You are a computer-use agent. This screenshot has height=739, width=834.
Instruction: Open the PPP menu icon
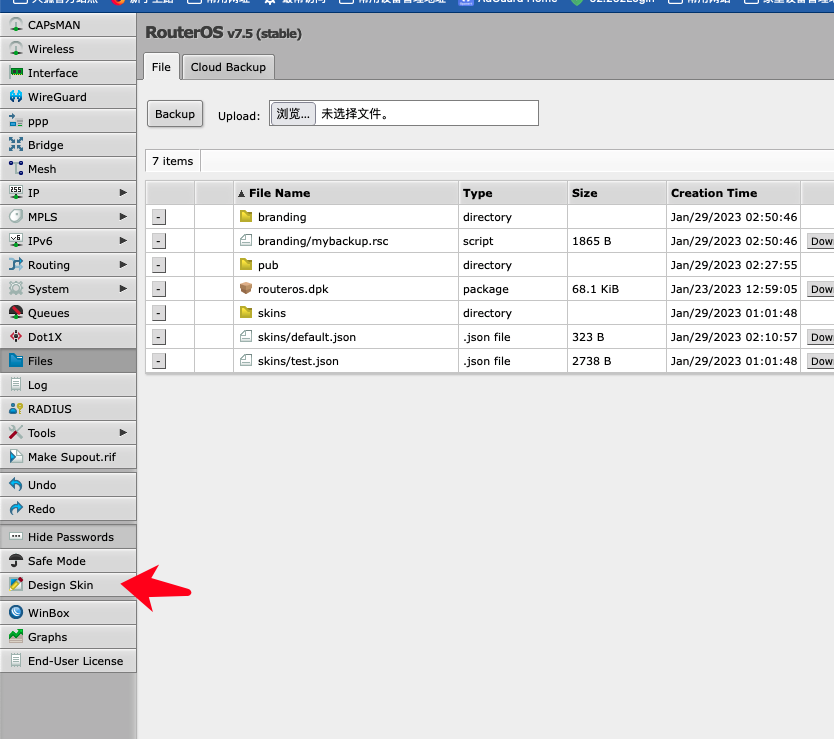pyautogui.click(x=16, y=121)
